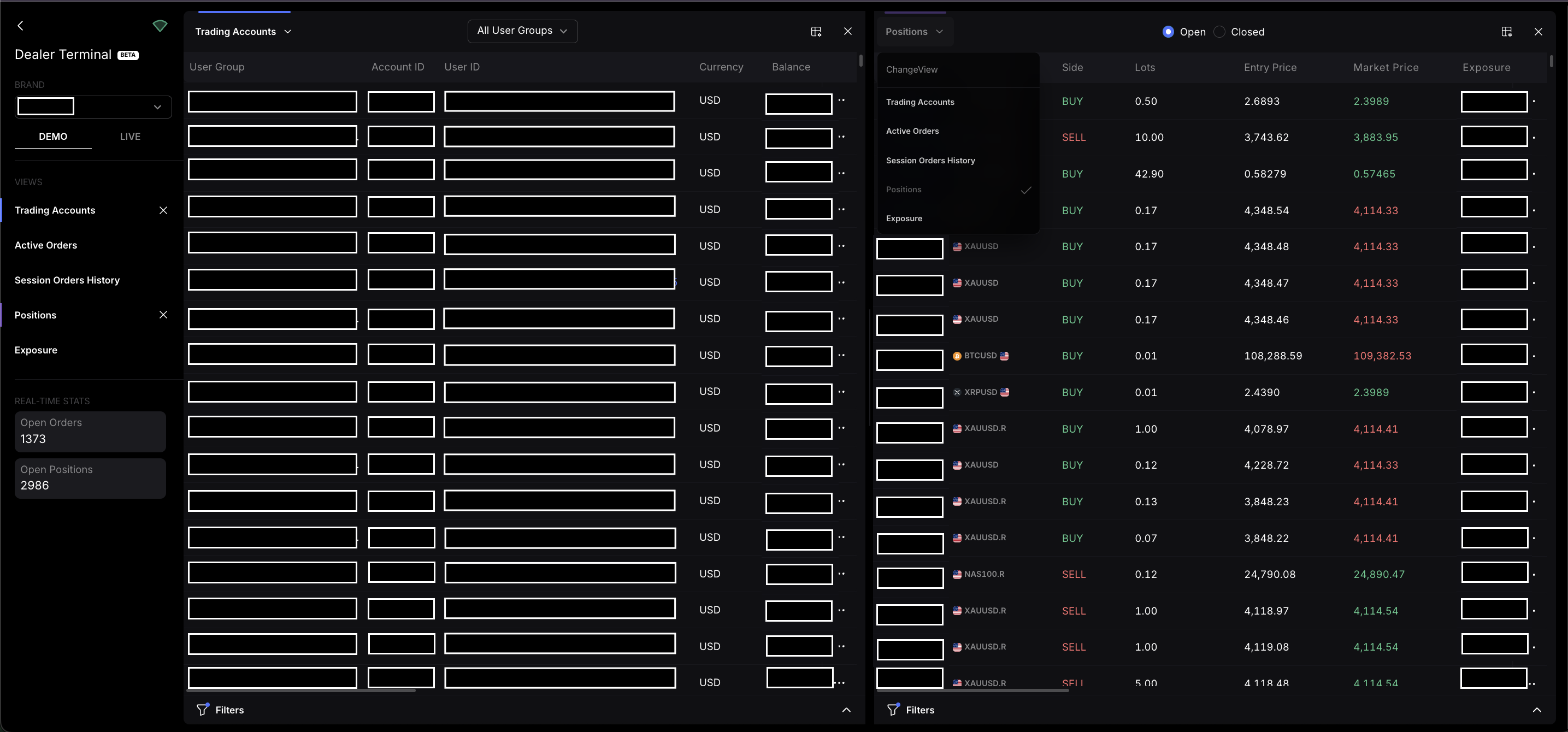
Task: Expand Positions filters with chevron up
Action: 1536,710
